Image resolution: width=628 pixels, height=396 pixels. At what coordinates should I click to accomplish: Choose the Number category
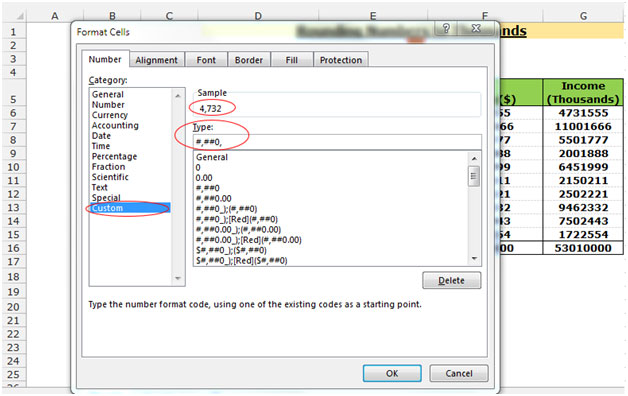[108, 105]
